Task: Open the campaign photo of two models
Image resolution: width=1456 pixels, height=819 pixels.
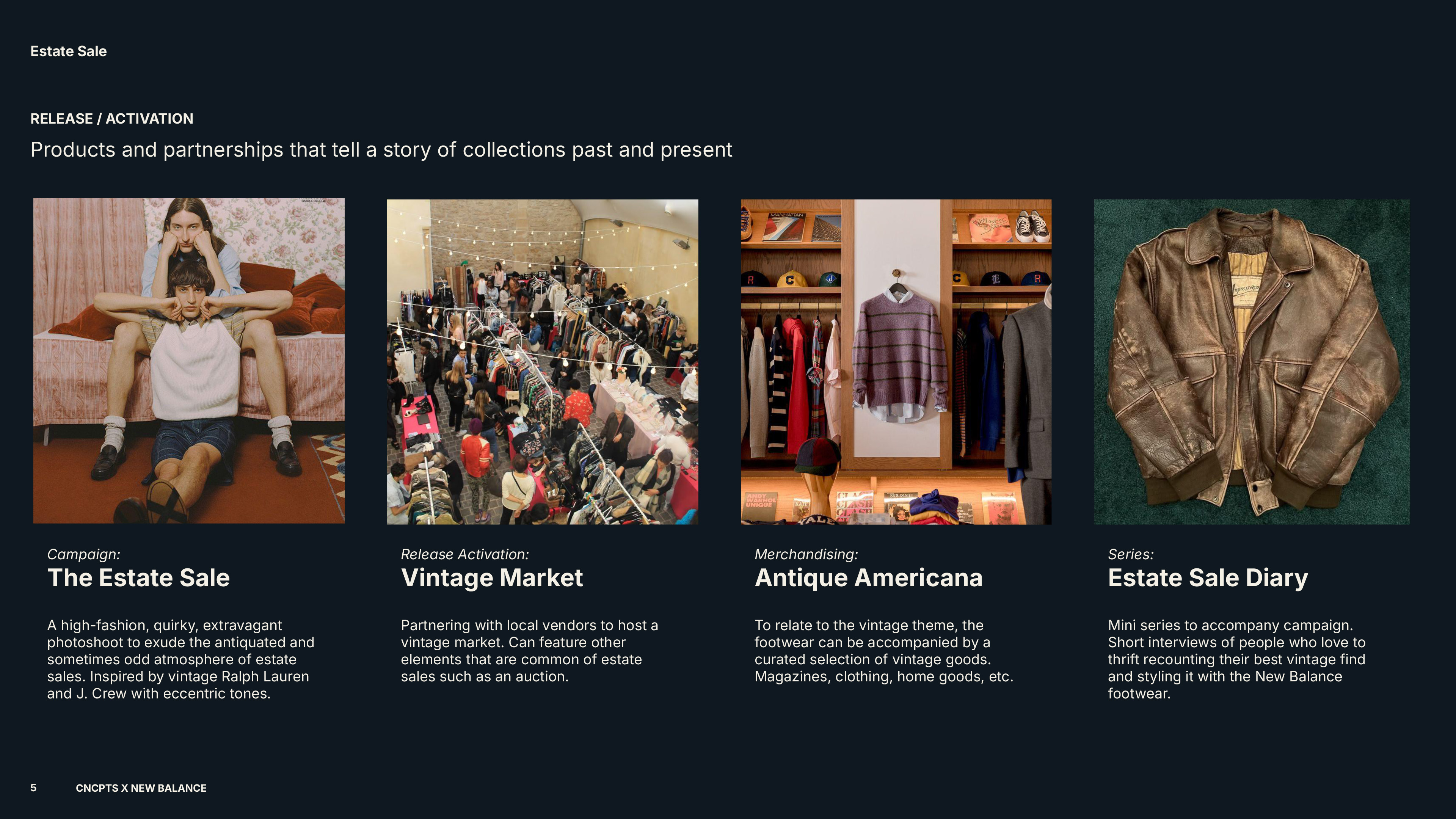Action: 189,361
